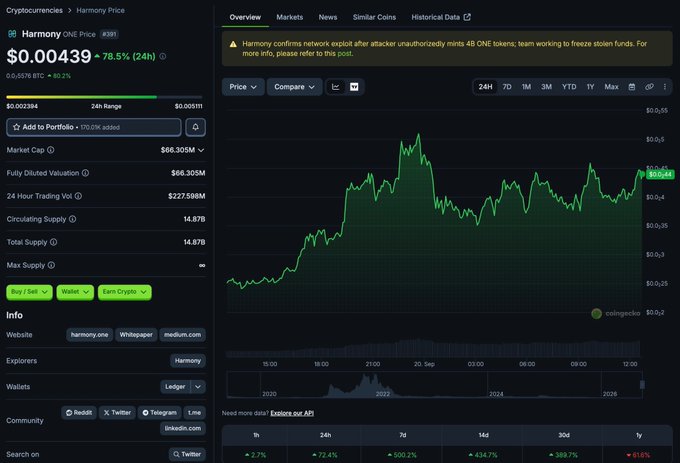Open Market Cap info tooltip icon

[51, 150]
